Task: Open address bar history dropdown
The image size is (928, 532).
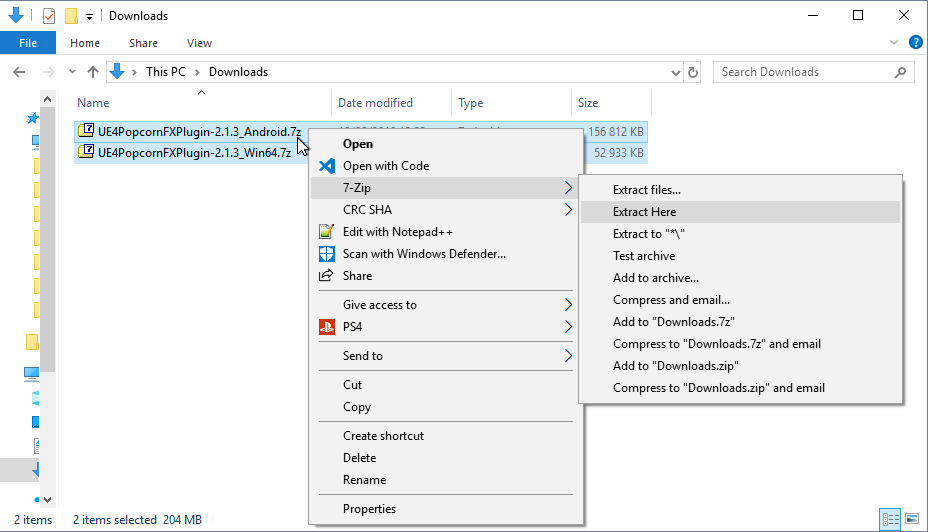Action: point(675,72)
